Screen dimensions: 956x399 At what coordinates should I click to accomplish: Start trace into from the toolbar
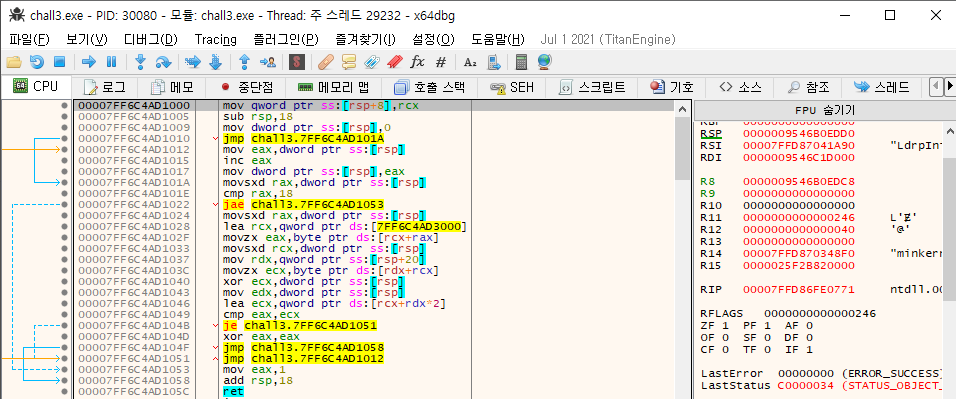(193, 62)
